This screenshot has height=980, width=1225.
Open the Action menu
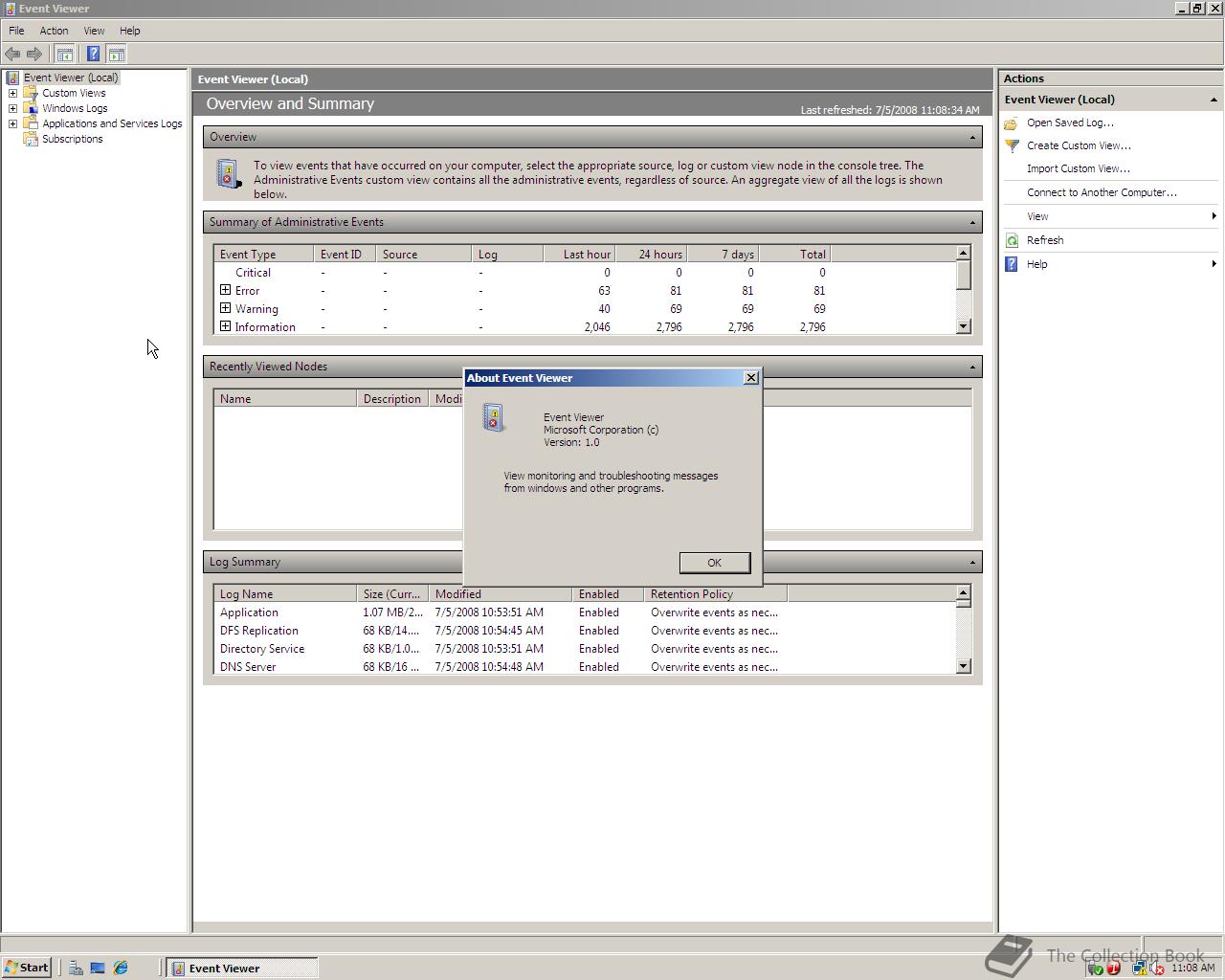pyautogui.click(x=54, y=31)
